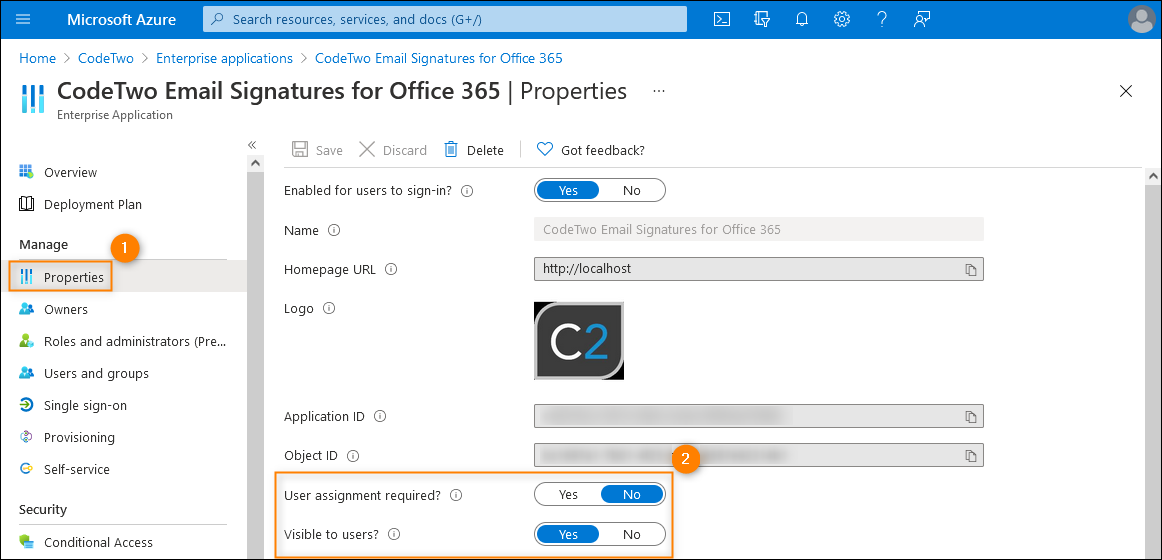Copy the Object ID value
Screen dimensions: 1162x560
pos(971,455)
